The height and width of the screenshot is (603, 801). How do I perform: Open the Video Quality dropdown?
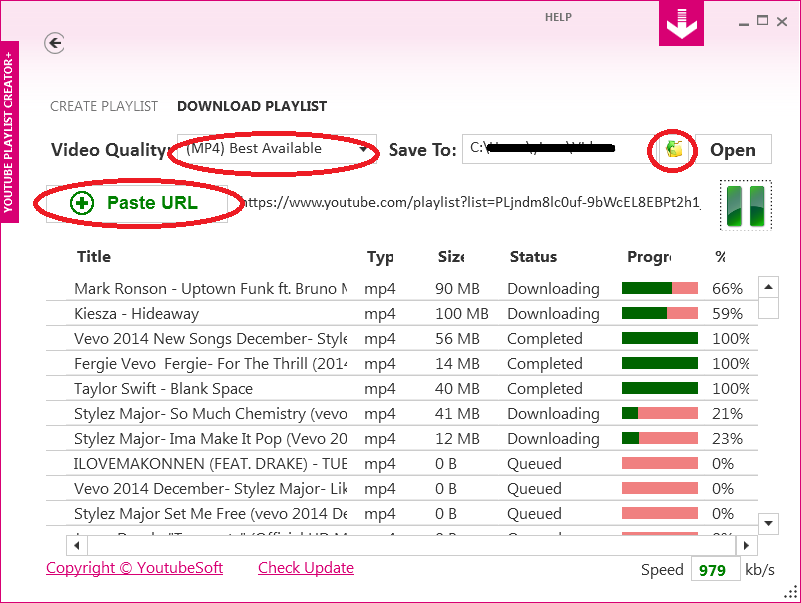(x=276, y=149)
